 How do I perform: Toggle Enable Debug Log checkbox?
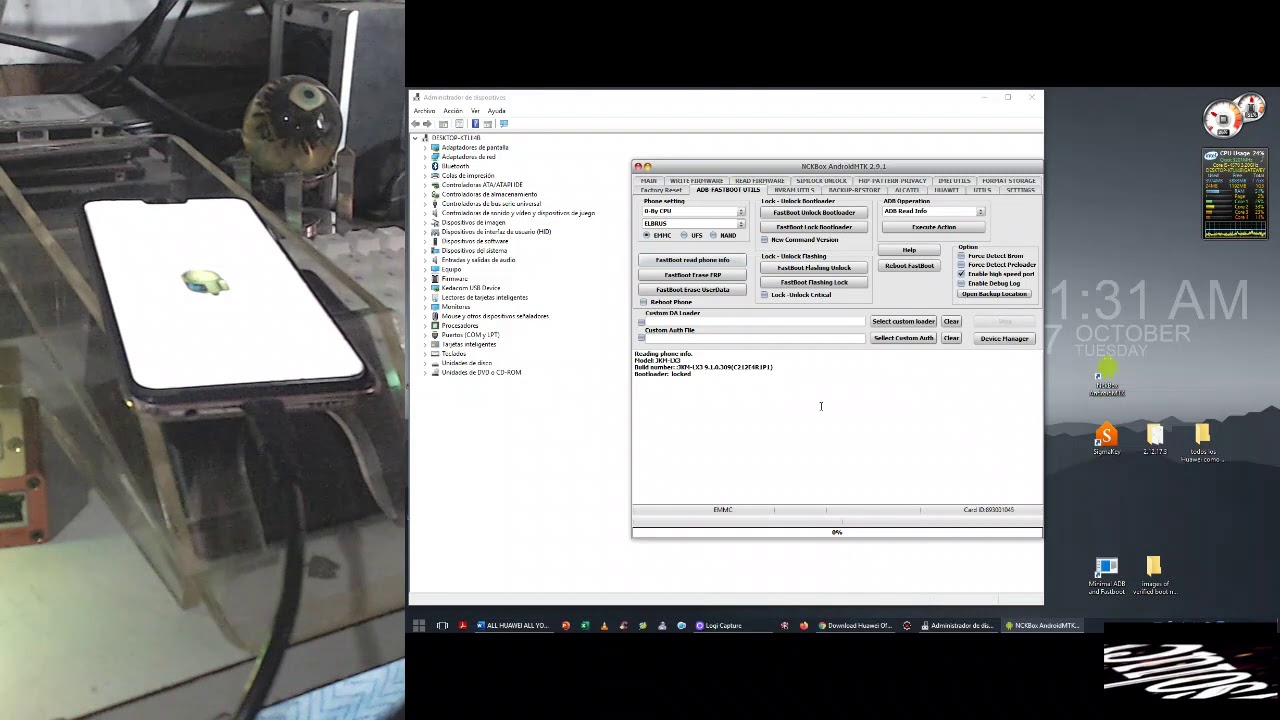pos(962,283)
